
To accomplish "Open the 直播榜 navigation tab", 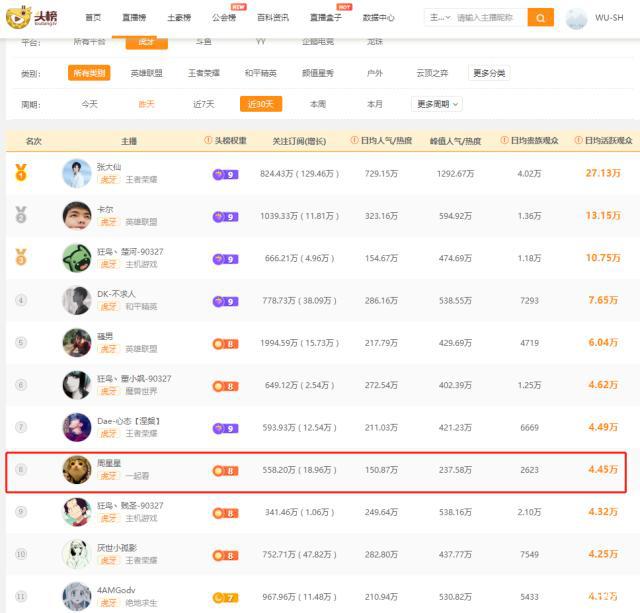I will pos(135,18).
